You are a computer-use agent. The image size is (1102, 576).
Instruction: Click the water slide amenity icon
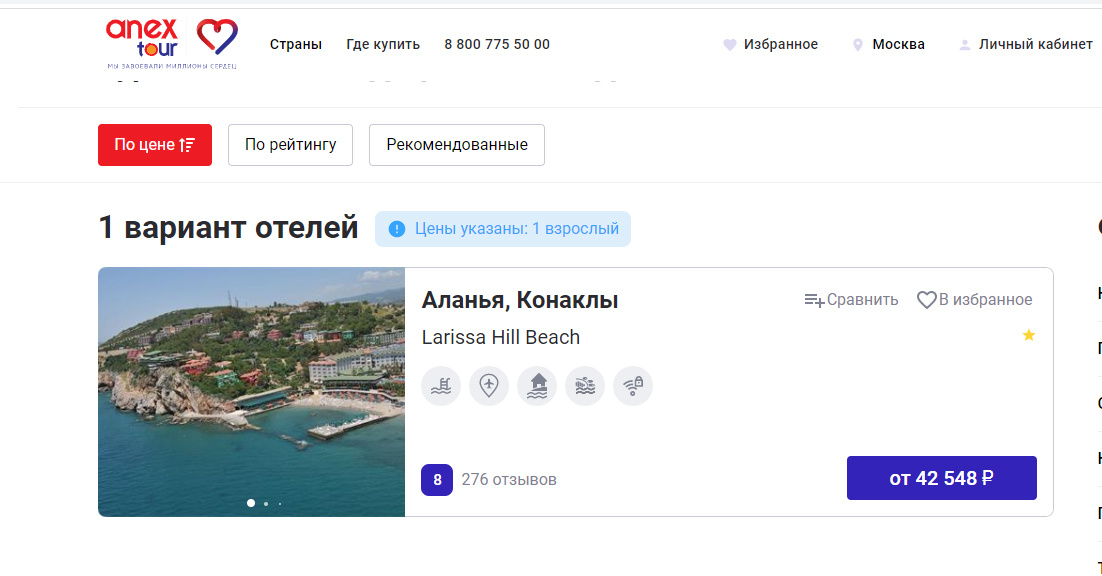click(x=585, y=386)
